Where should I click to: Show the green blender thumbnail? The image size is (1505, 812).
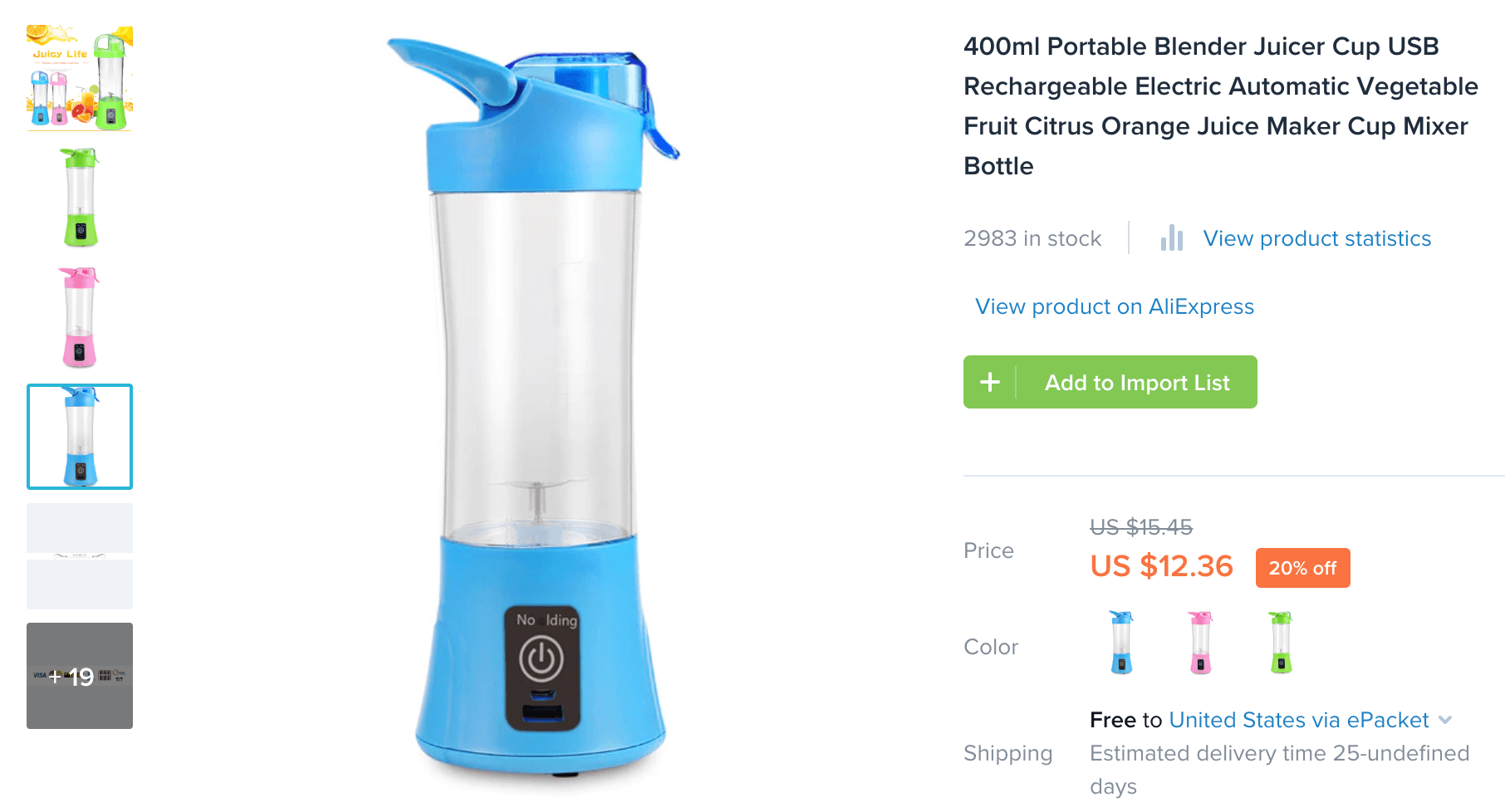80,198
